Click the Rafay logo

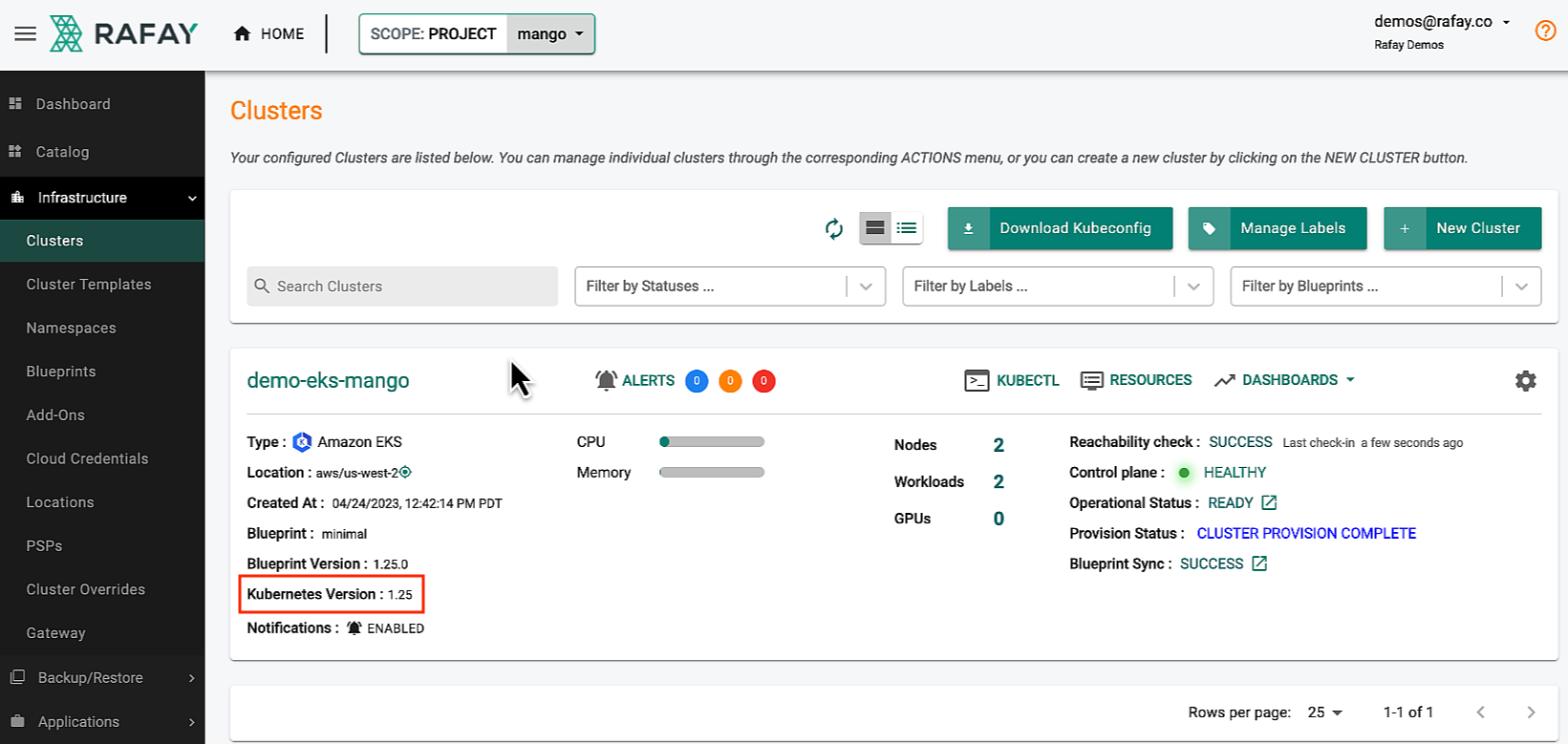[x=123, y=33]
